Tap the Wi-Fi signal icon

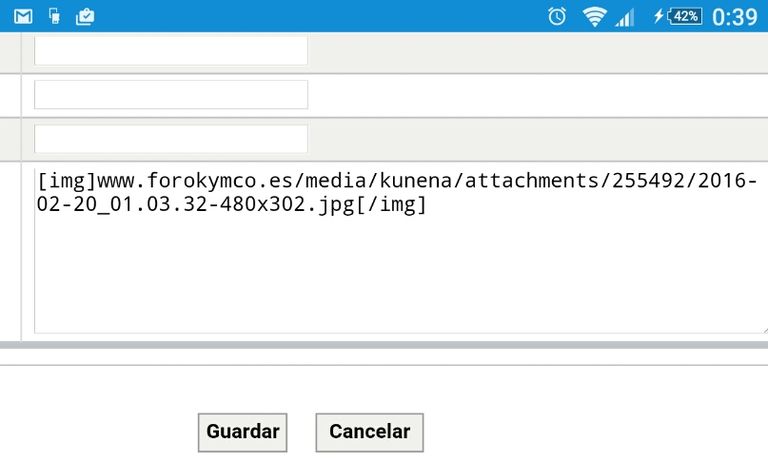coord(595,16)
